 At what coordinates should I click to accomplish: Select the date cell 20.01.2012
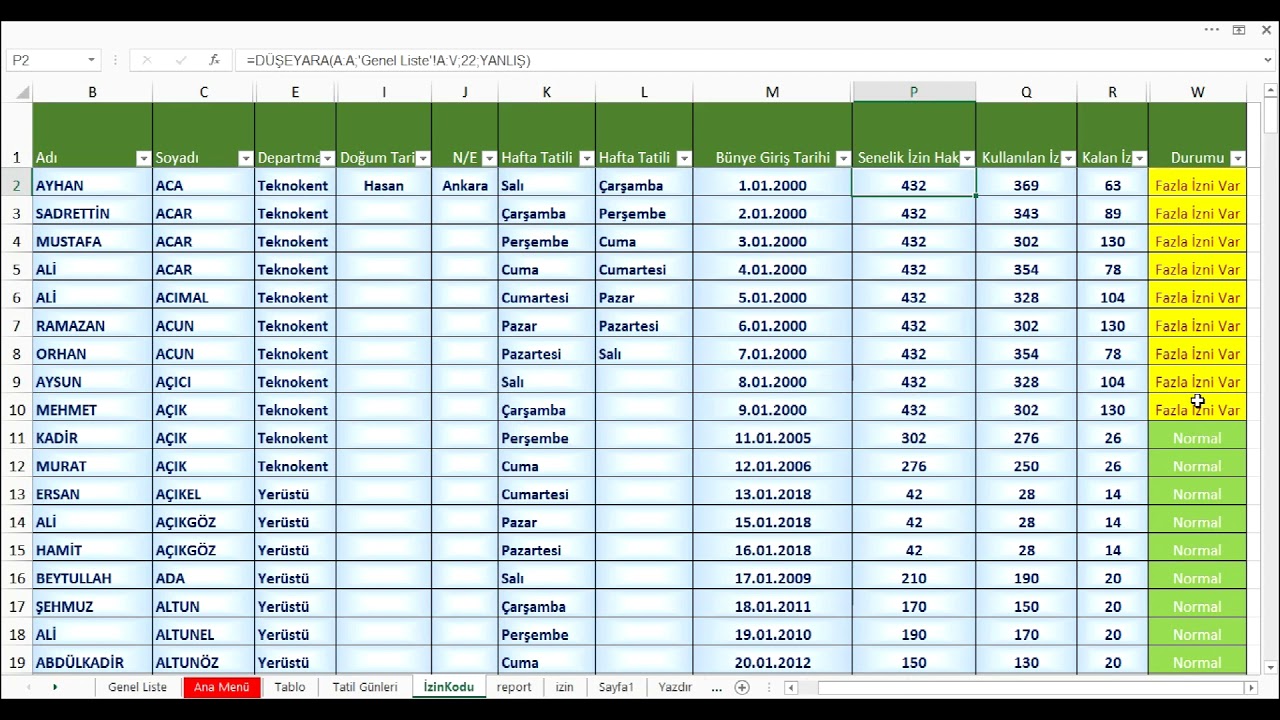point(772,662)
